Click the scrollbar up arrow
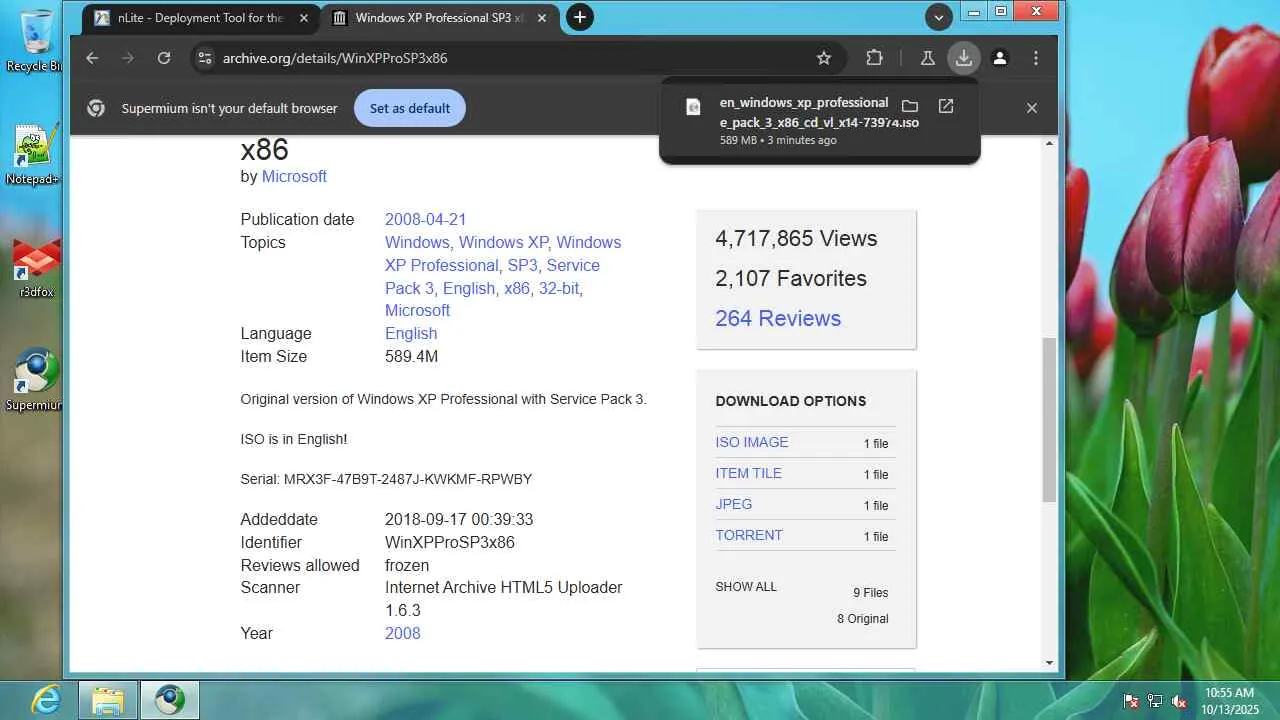 (x=1049, y=143)
